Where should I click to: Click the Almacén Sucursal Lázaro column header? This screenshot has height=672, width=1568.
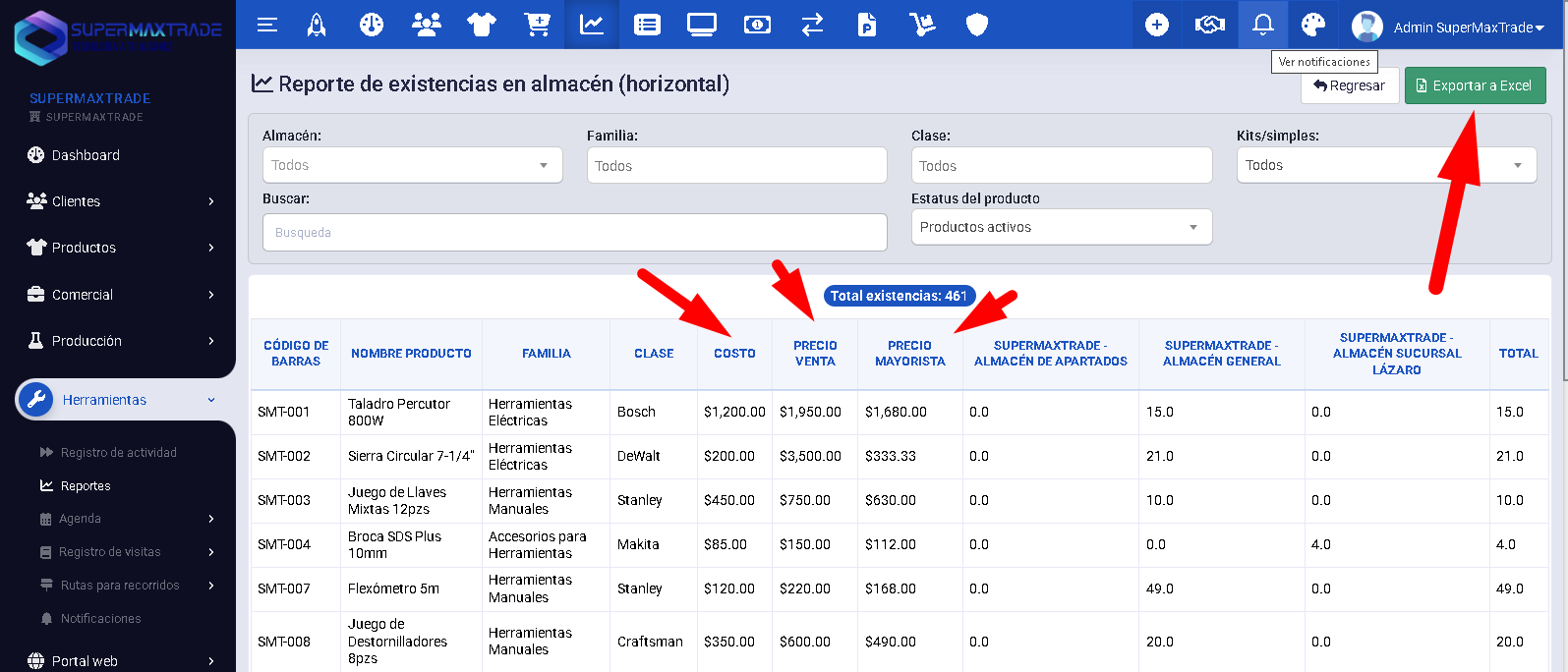[x=1397, y=354]
